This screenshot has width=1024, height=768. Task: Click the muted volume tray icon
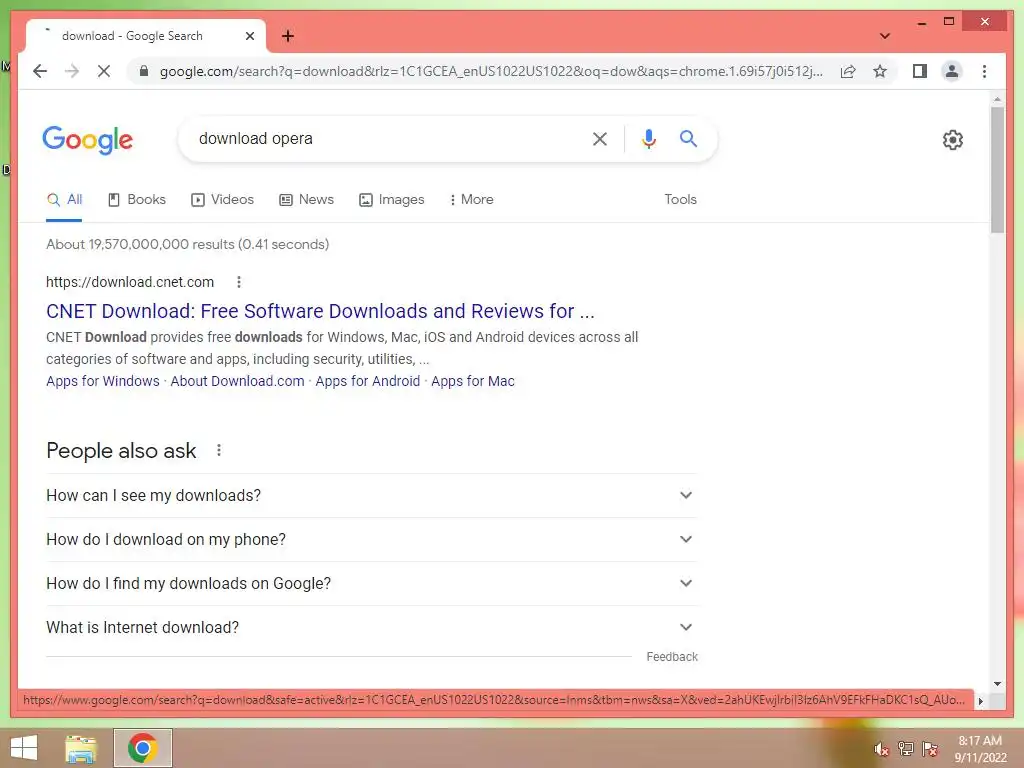[x=881, y=749]
